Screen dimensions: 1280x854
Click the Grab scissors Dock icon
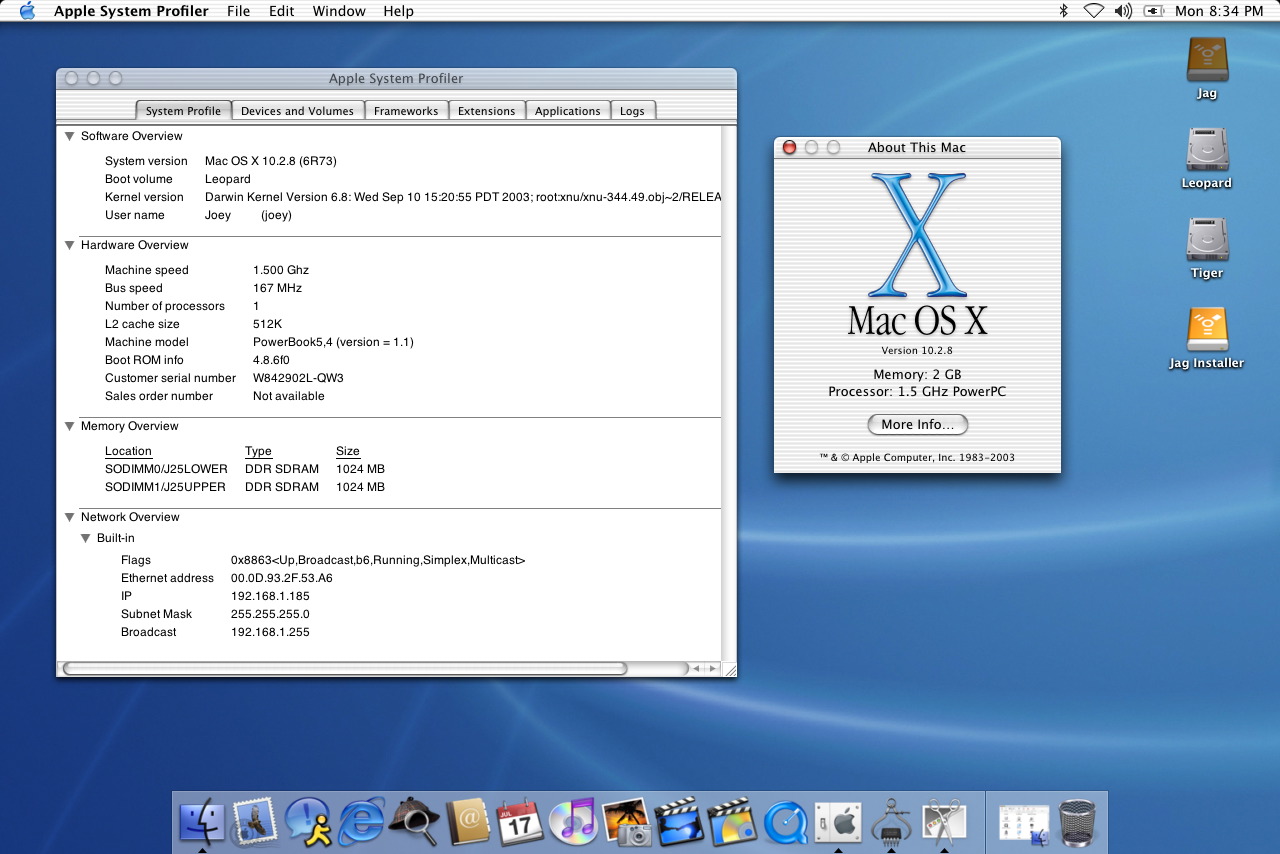pyautogui.click(x=943, y=822)
